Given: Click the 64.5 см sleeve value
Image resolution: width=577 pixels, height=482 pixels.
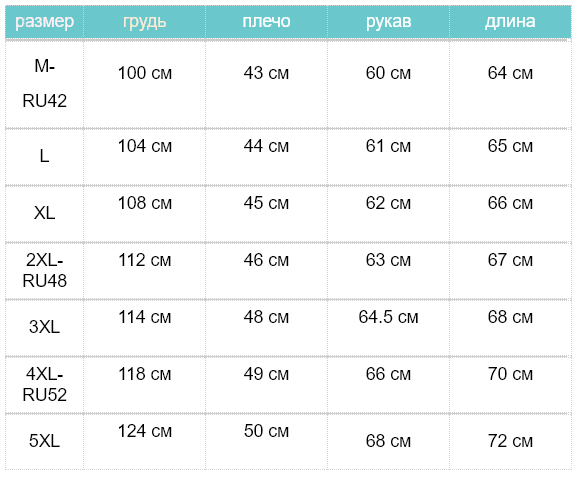Looking at the screenshot, I should coord(388,317).
